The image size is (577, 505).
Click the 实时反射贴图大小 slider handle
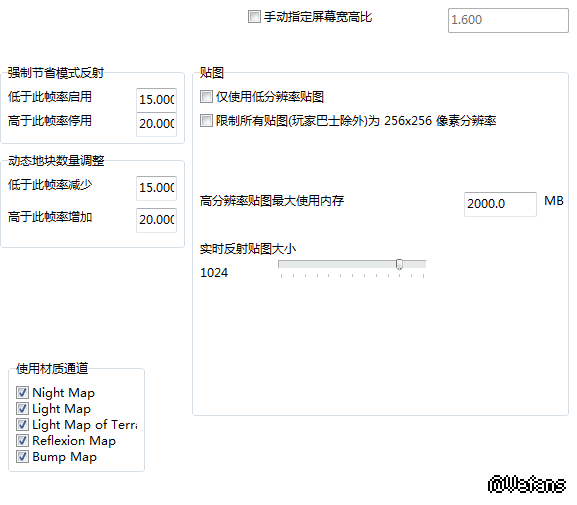(x=399, y=264)
